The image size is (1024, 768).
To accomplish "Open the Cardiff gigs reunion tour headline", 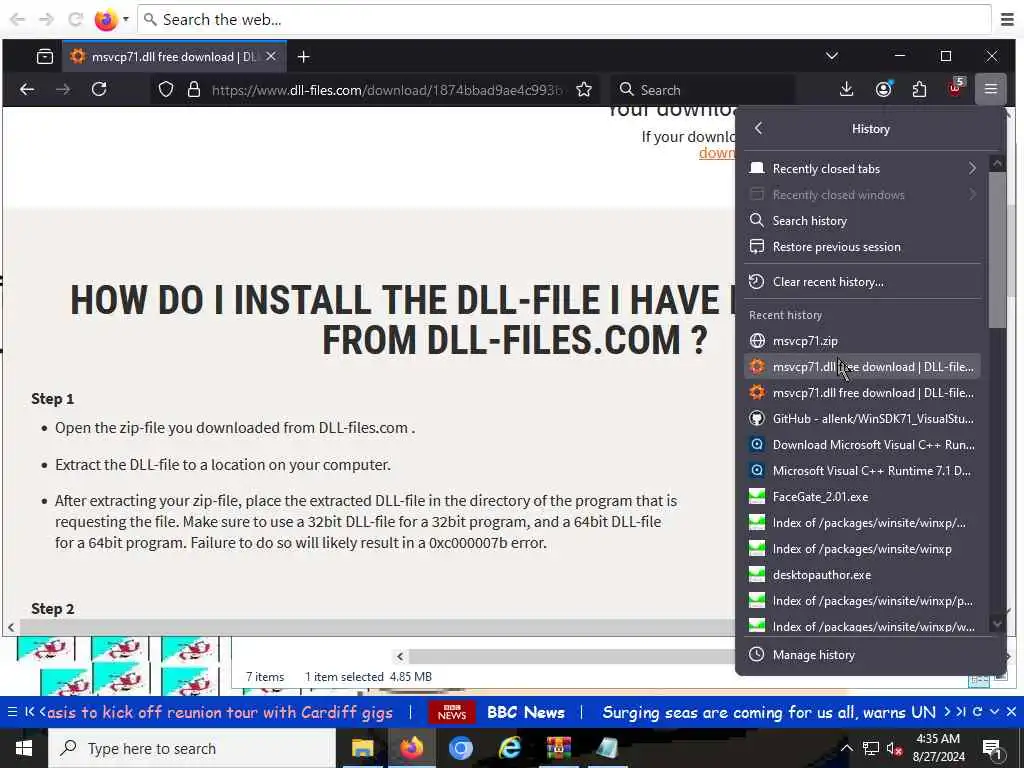I will pos(220,712).
